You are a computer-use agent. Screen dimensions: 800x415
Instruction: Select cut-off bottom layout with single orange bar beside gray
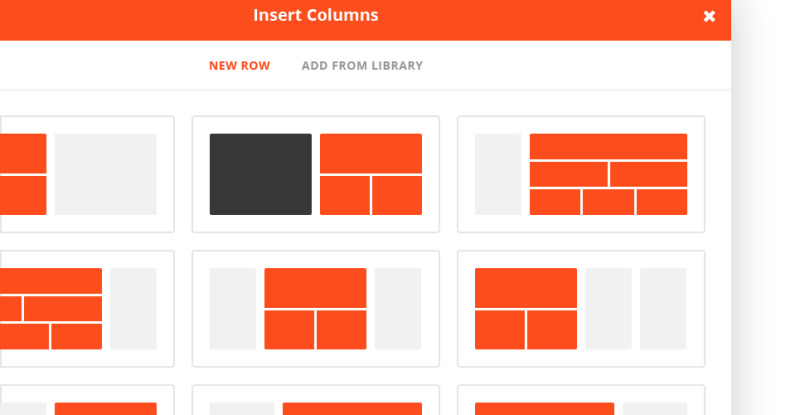click(x=87, y=400)
